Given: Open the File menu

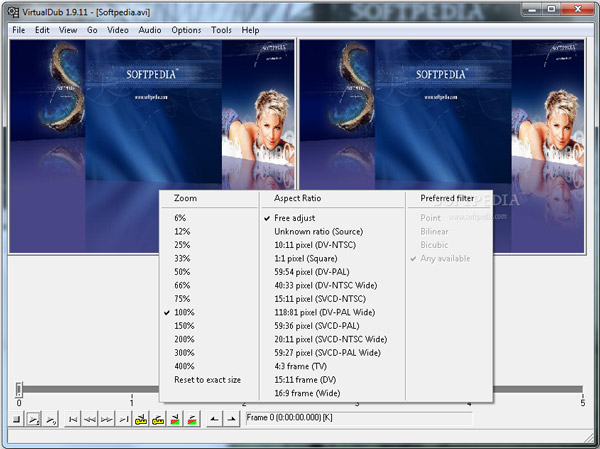Looking at the screenshot, I should coord(18,30).
